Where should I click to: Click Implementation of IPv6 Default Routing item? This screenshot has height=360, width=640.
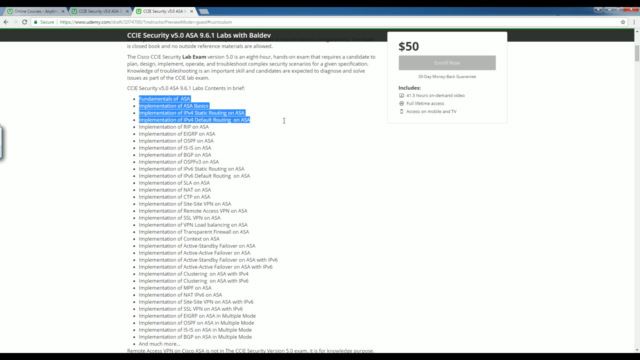(194, 176)
